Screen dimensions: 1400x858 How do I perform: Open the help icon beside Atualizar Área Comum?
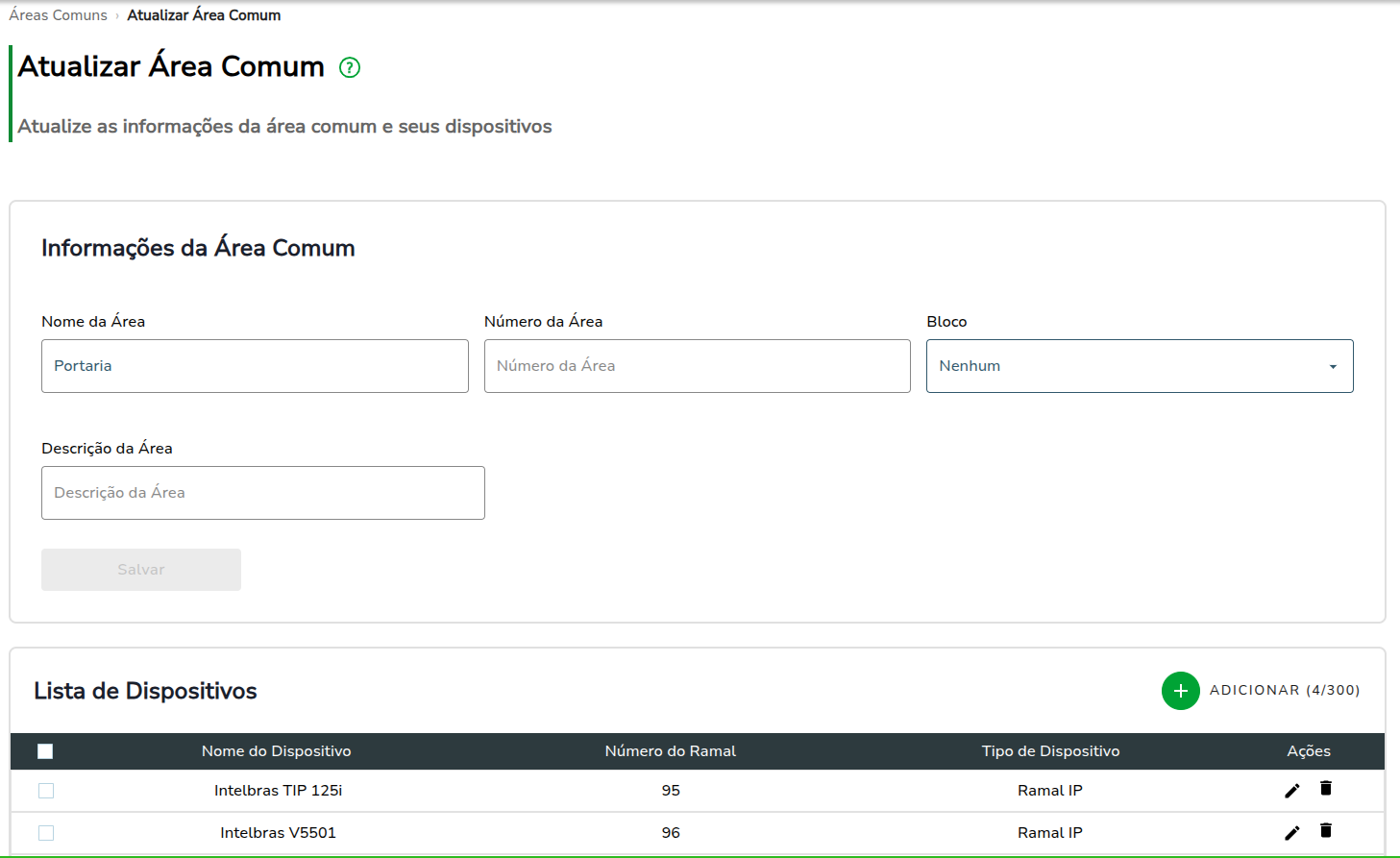click(x=350, y=67)
